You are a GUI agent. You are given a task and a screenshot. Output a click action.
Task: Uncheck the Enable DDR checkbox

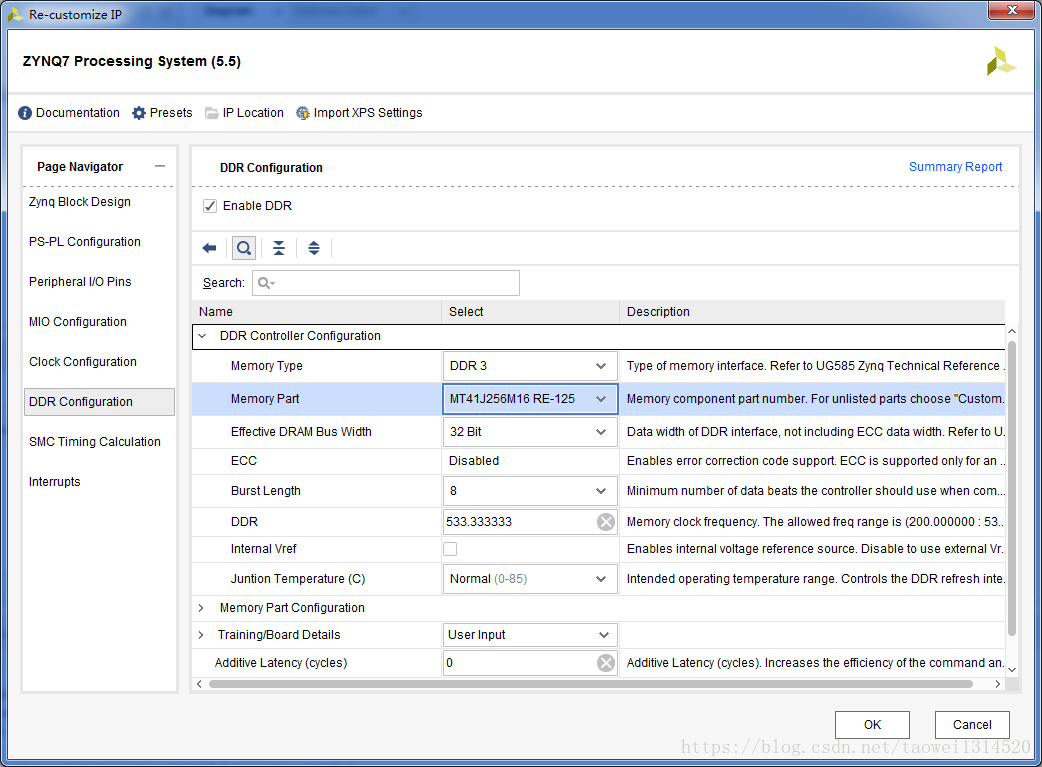(x=210, y=206)
